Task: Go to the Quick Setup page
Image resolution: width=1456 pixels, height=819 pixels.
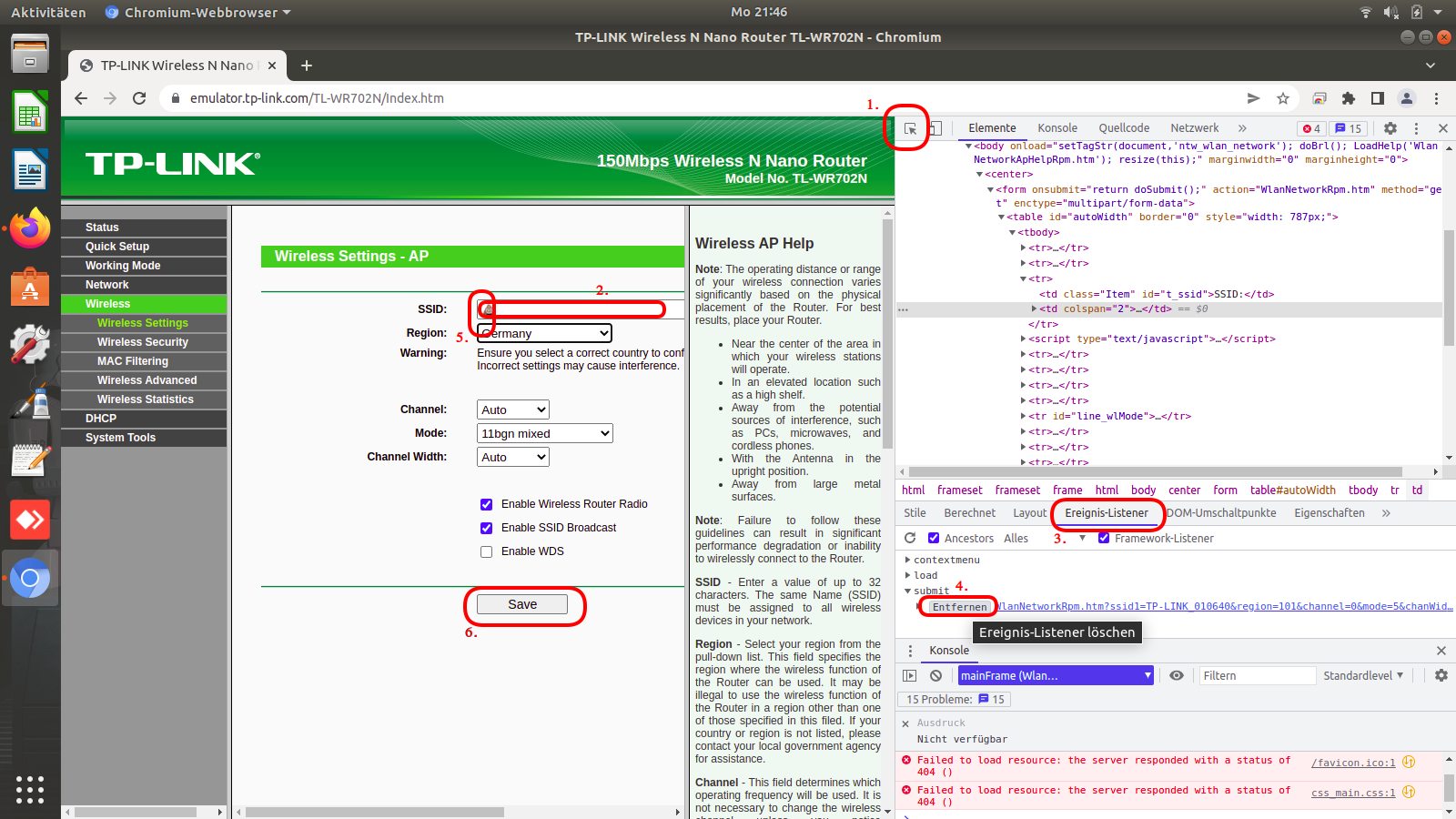Action: point(117,247)
